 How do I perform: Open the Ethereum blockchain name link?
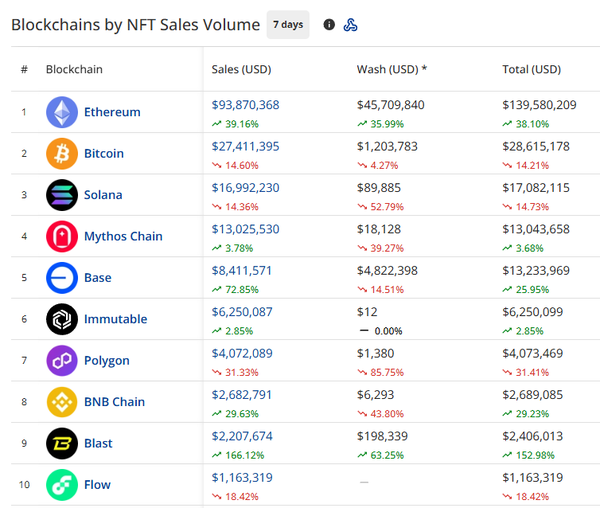pyautogui.click(x=112, y=112)
